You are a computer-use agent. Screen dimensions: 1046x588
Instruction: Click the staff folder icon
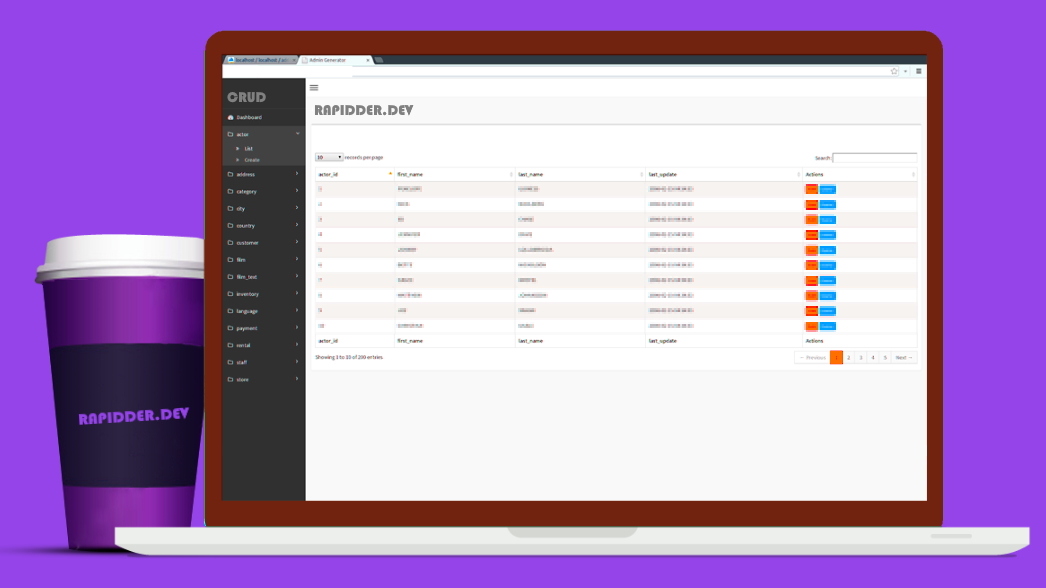pyautogui.click(x=231, y=362)
